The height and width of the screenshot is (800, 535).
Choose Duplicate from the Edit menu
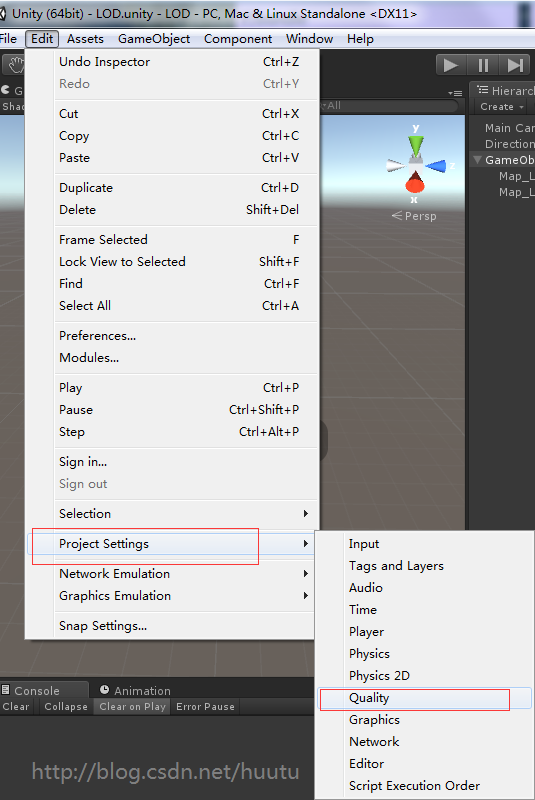point(171,188)
